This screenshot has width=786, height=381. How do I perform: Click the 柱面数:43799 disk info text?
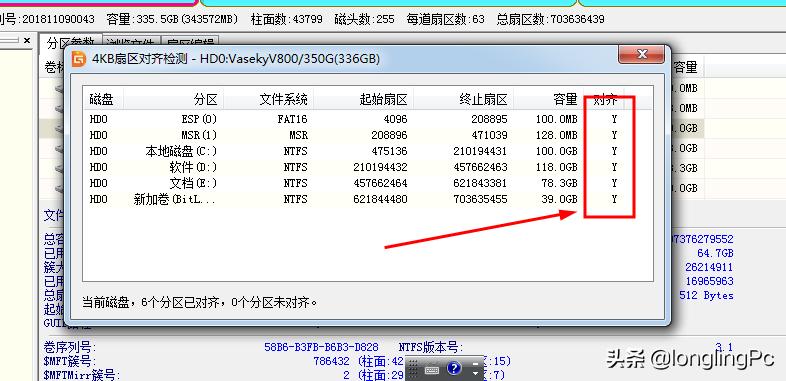click(x=286, y=20)
